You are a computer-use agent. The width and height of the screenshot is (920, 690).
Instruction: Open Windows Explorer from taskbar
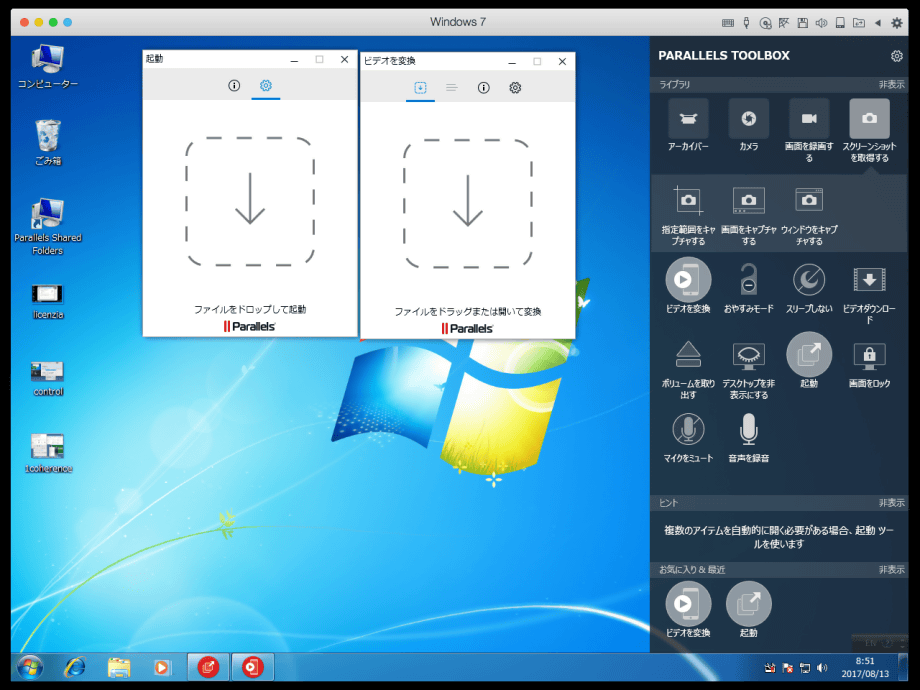point(119,667)
